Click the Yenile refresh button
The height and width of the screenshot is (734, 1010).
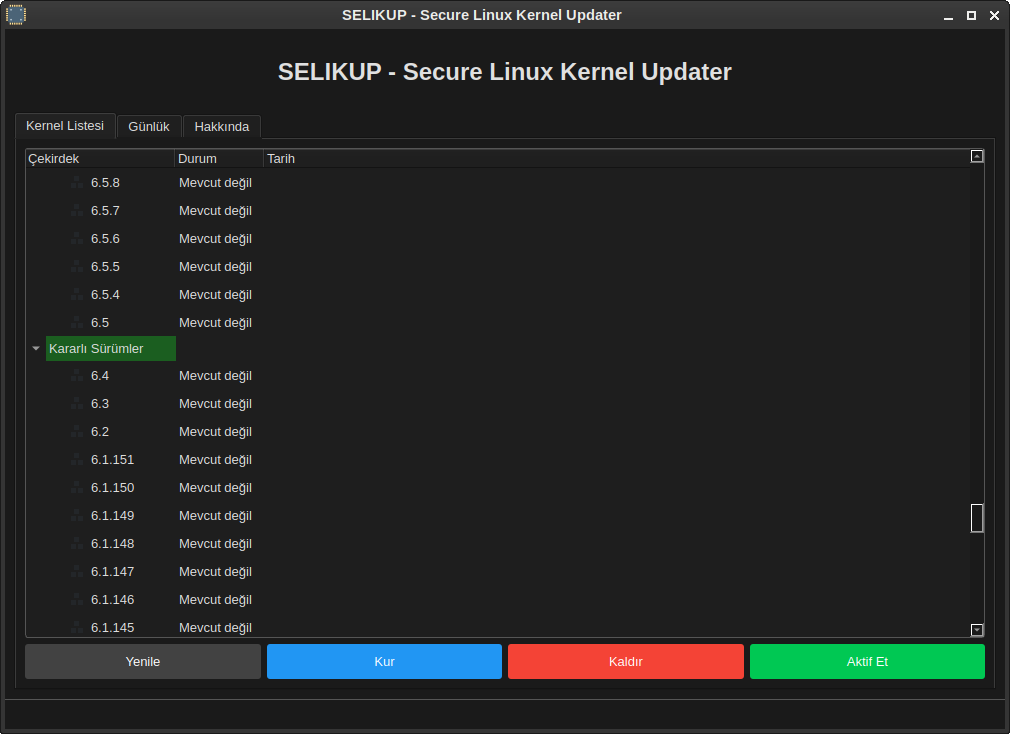point(143,662)
